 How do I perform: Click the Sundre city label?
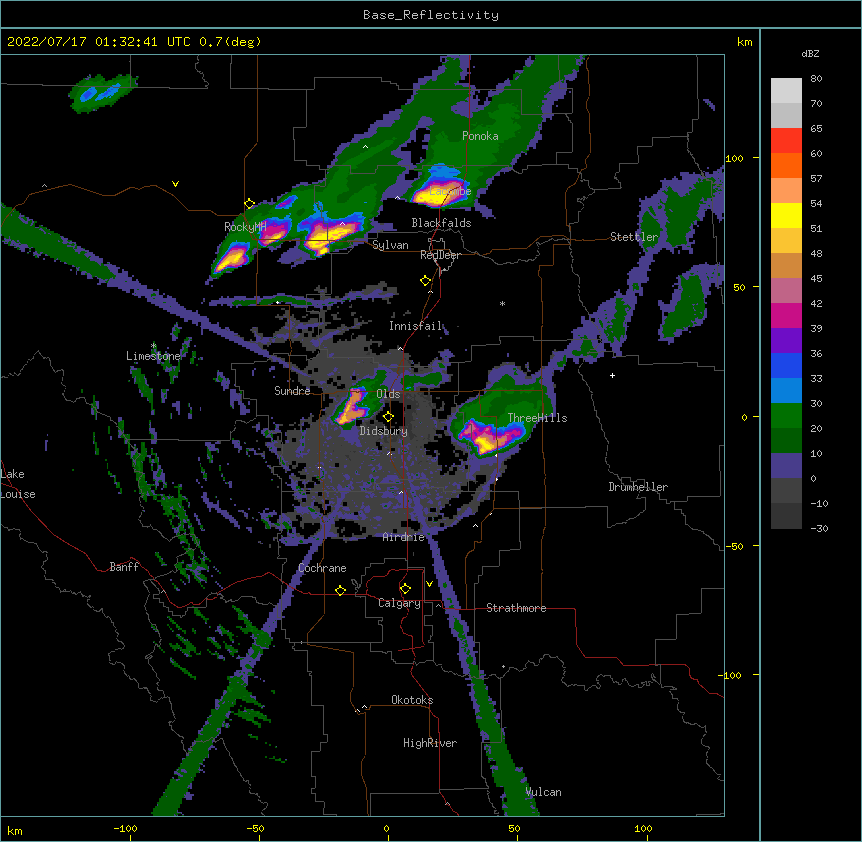pos(292,391)
